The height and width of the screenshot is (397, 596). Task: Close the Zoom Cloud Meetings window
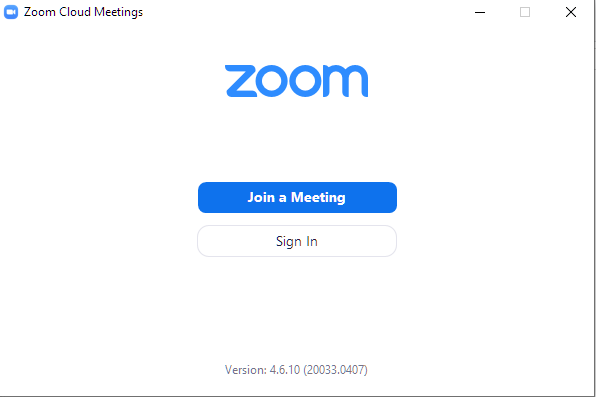(571, 12)
